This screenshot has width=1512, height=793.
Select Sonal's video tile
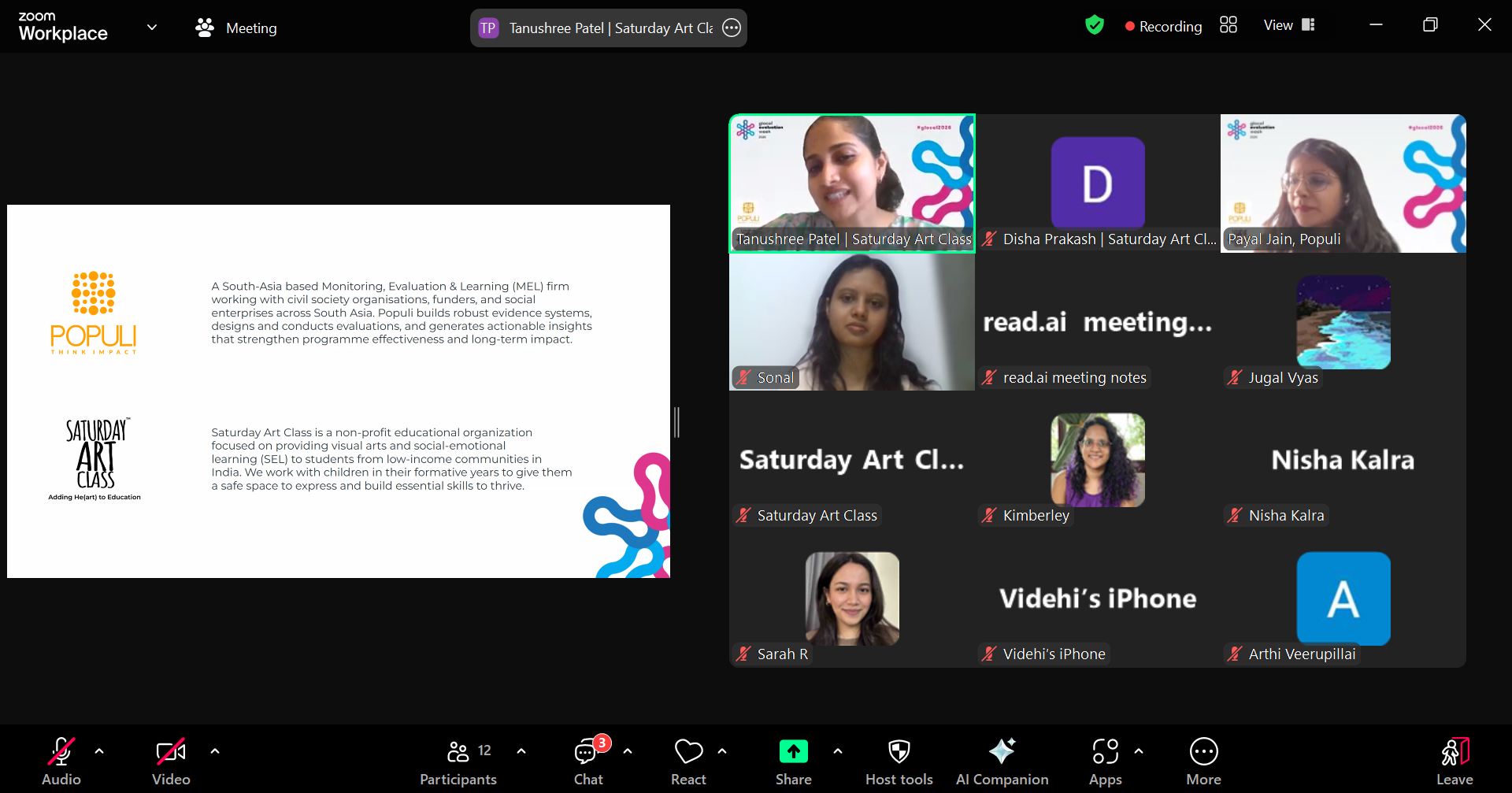pos(852,322)
